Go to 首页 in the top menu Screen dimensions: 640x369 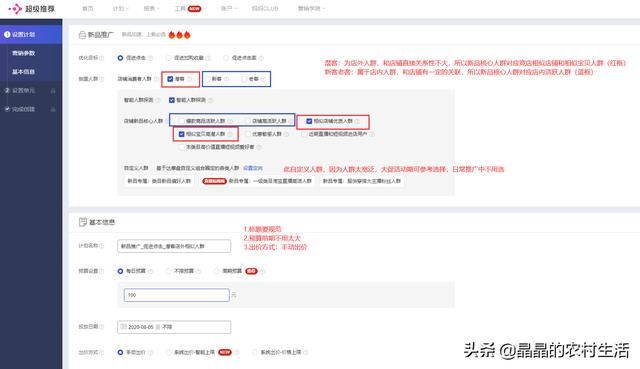tap(88, 9)
